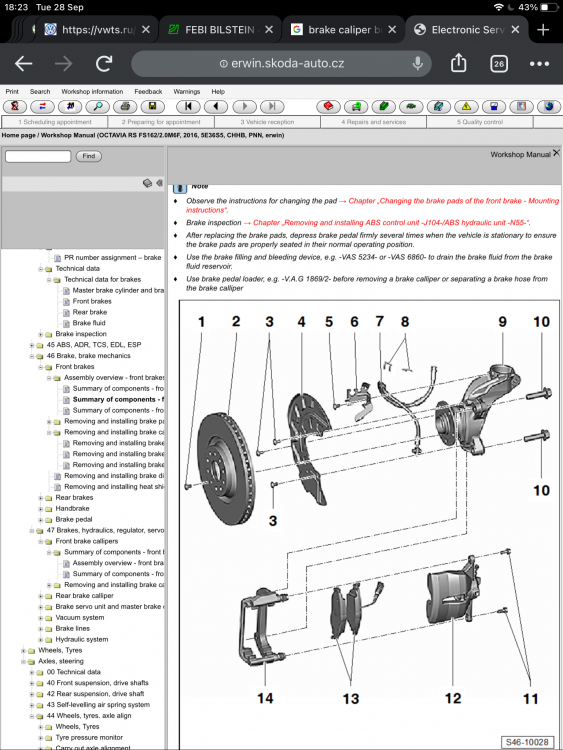Select Removing and installing heat shield item
This screenshot has width=563, height=750.
click(x=114, y=486)
